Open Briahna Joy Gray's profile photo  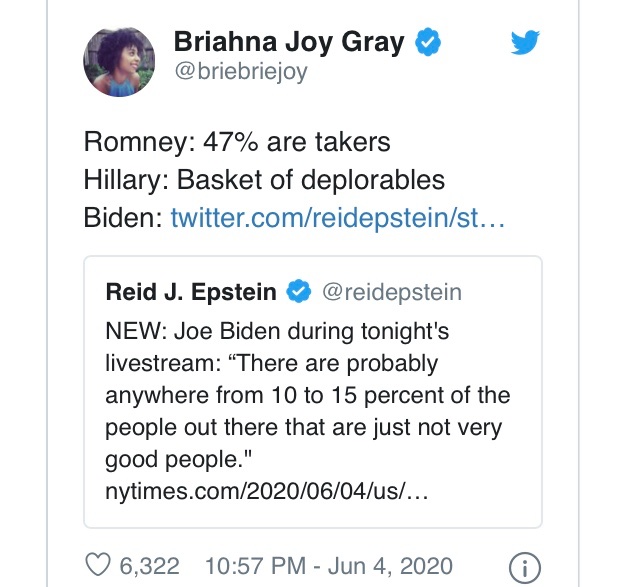click(x=119, y=62)
